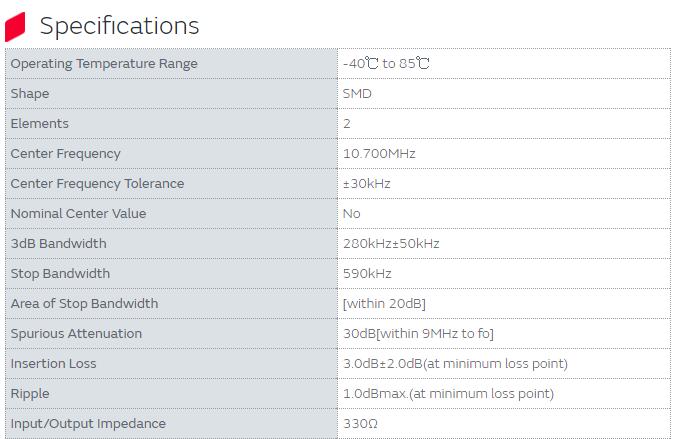Select the Operating Temperature Range label
The height and width of the screenshot is (439, 673).
tap(104, 64)
